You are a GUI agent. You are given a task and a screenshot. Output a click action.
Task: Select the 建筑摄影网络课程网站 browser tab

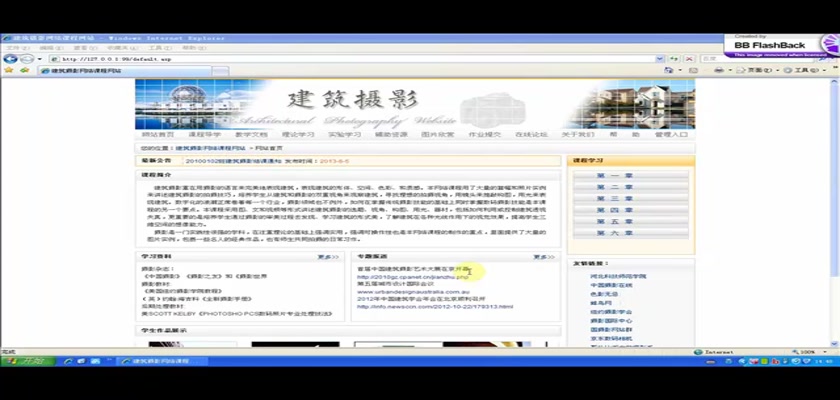point(124,71)
